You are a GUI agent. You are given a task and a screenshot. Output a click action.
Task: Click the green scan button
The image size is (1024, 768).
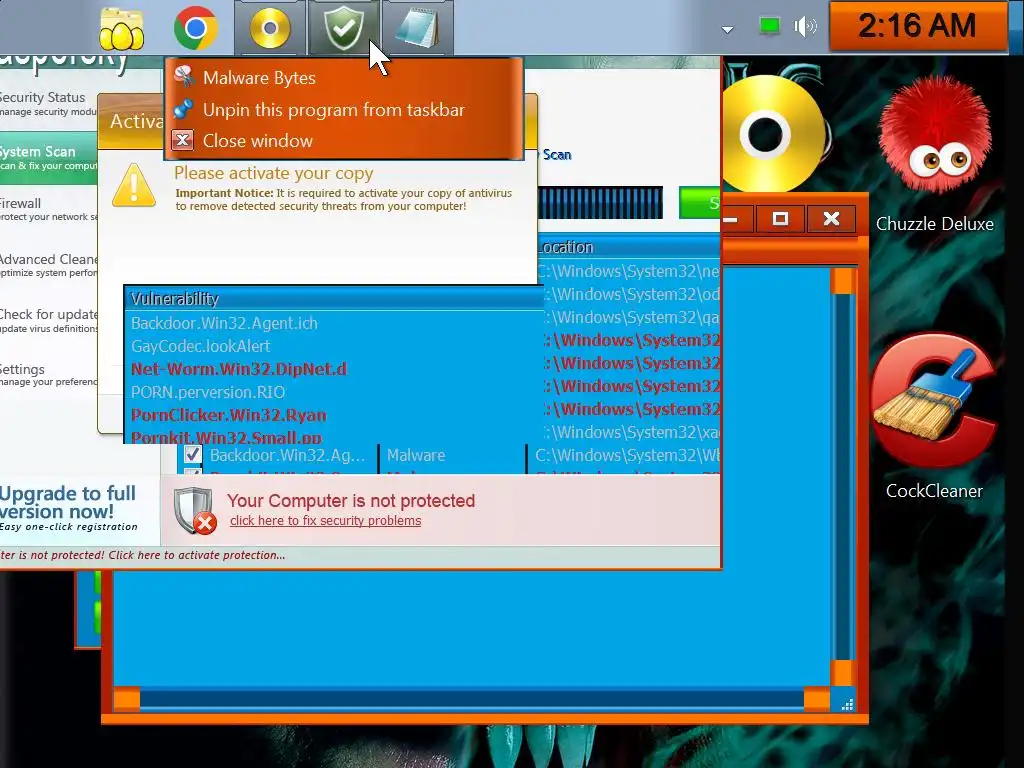tap(699, 202)
